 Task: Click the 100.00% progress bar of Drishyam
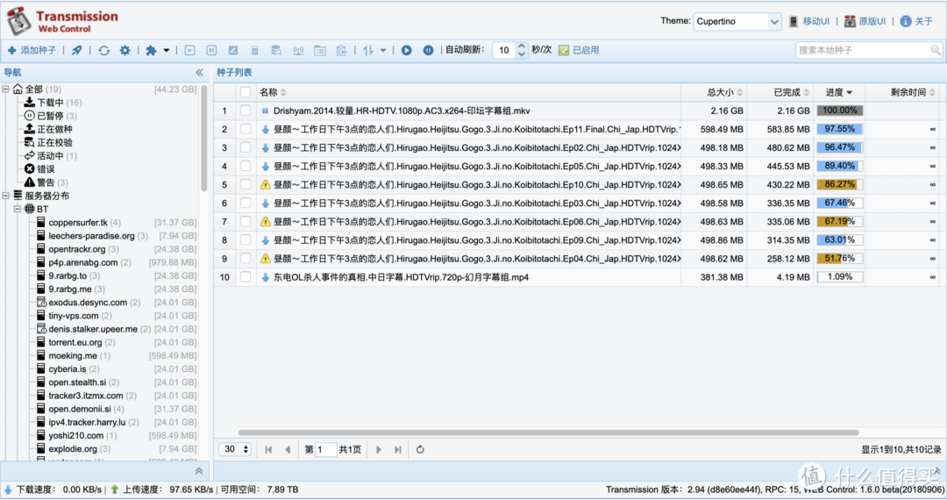(840, 111)
